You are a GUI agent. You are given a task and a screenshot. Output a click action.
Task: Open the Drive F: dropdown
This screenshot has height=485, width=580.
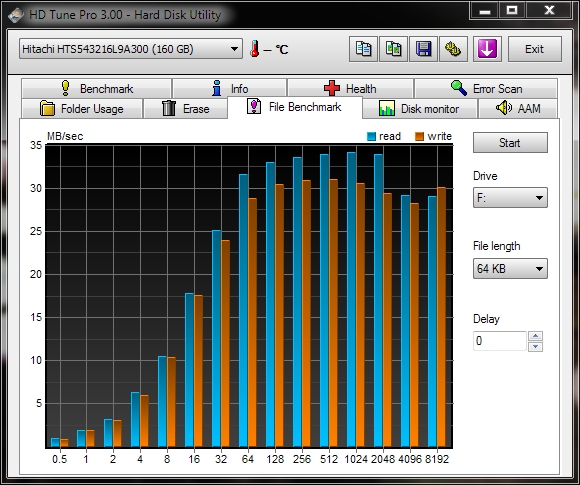[510, 198]
